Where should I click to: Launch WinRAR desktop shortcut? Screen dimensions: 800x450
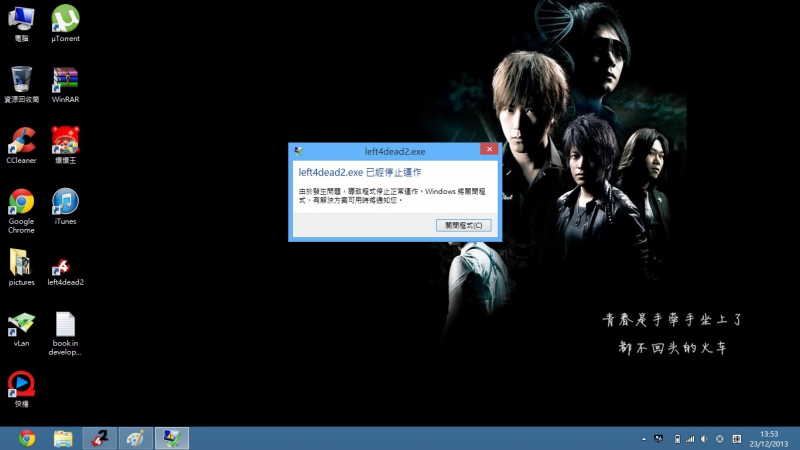click(65, 85)
